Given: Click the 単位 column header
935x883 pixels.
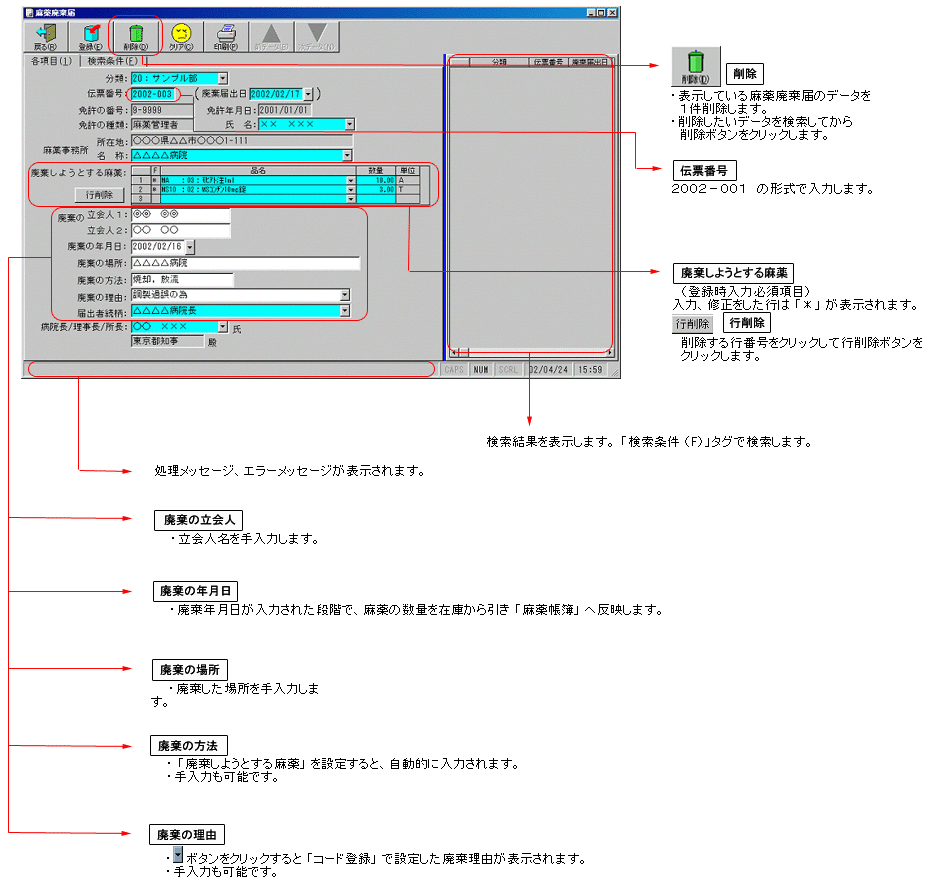Looking at the screenshot, I should (408, 171).
